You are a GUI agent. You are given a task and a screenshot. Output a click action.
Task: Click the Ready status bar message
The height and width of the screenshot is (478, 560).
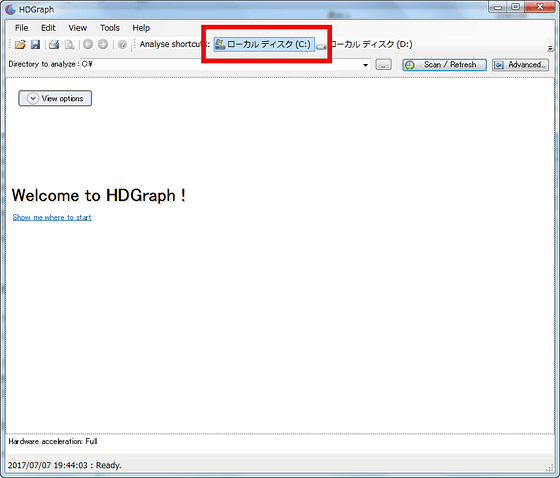65,465
